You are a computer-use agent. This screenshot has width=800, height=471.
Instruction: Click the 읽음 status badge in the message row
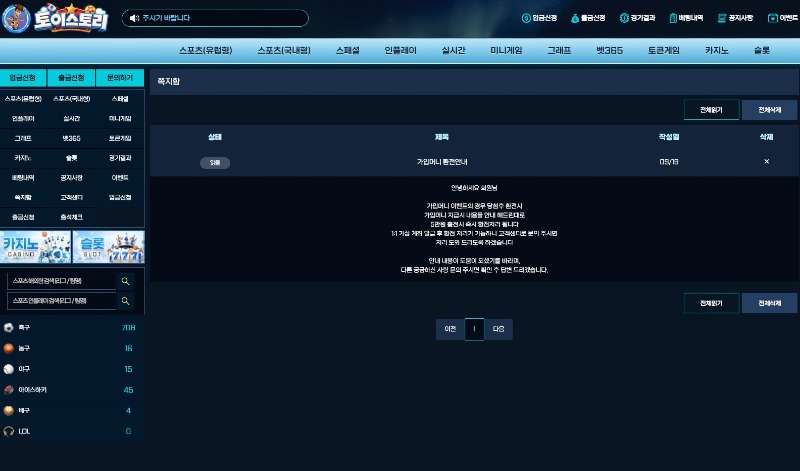click(x=215, y=163)
